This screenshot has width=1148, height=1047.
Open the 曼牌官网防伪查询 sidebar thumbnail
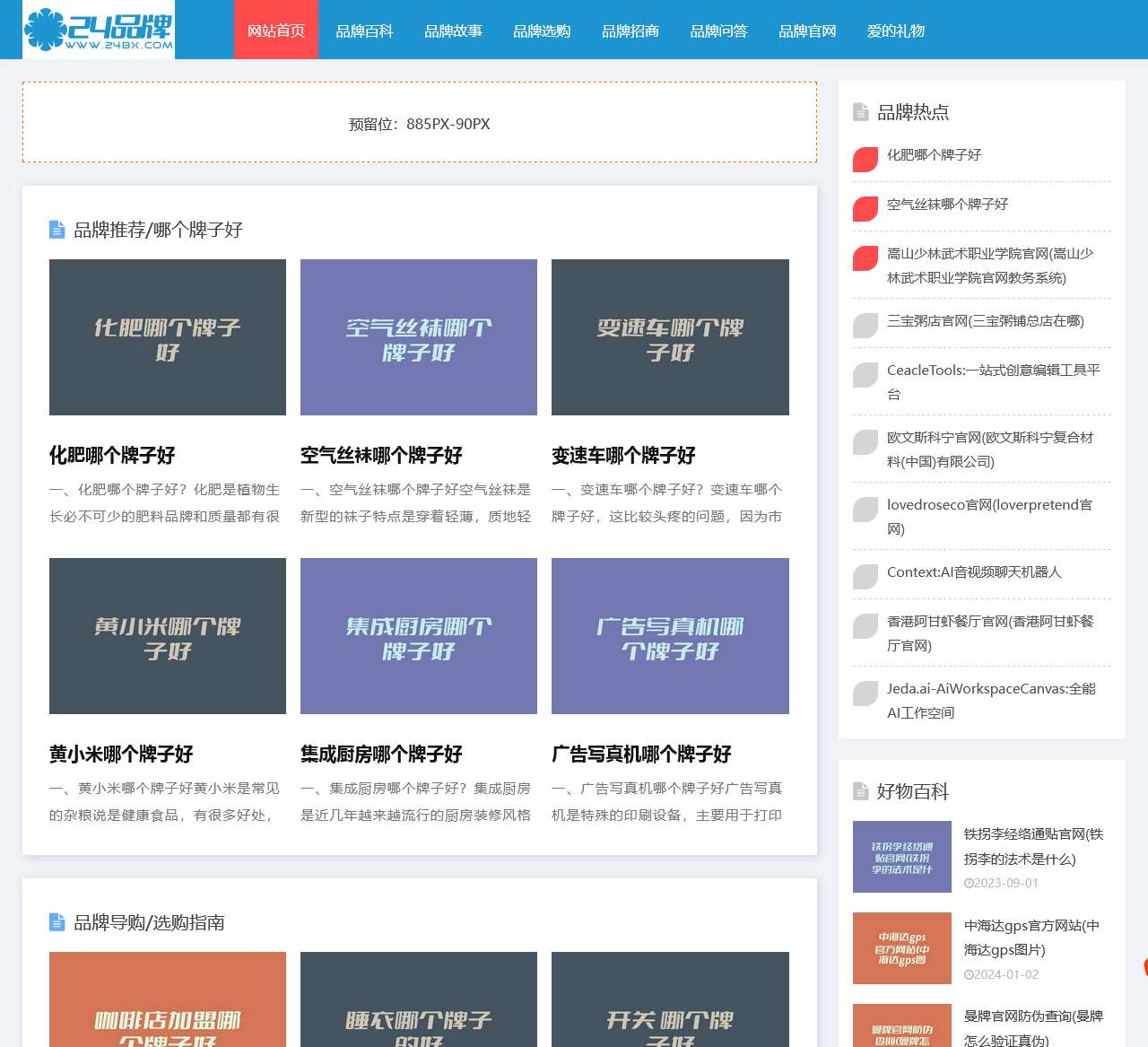click(902, 1025)
